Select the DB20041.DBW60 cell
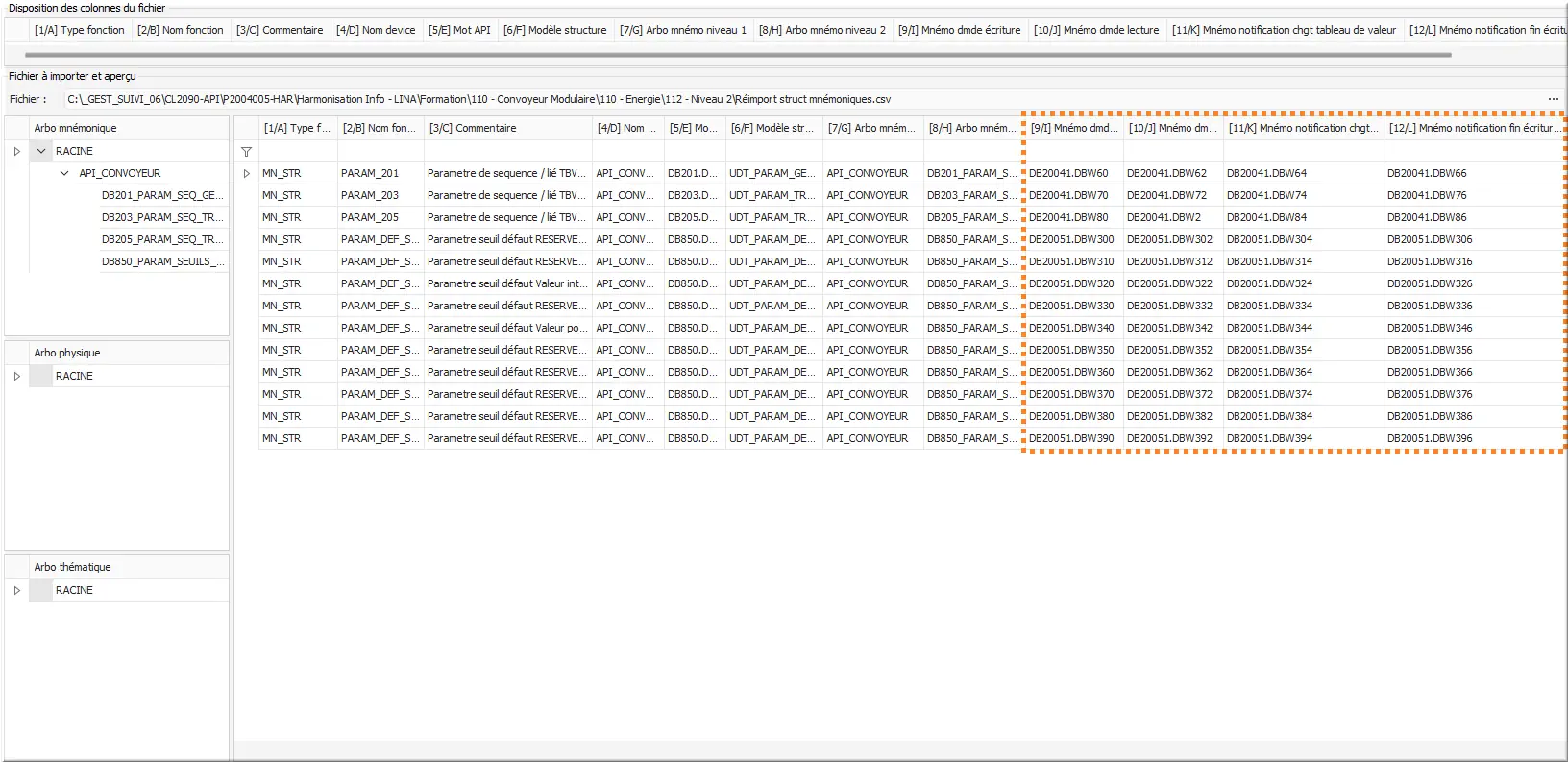The height and width of the screenshot is (762, 1568). pos(1069,173)
